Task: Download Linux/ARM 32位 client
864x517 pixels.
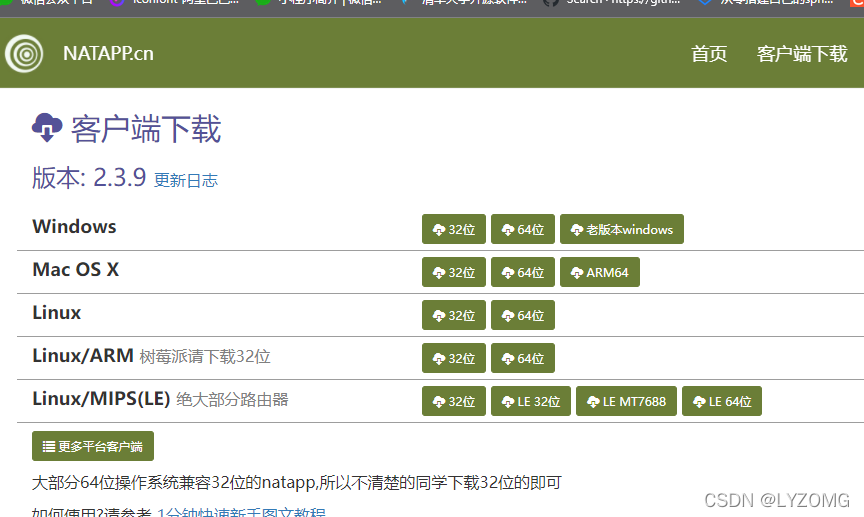Action: pos(453,358)
